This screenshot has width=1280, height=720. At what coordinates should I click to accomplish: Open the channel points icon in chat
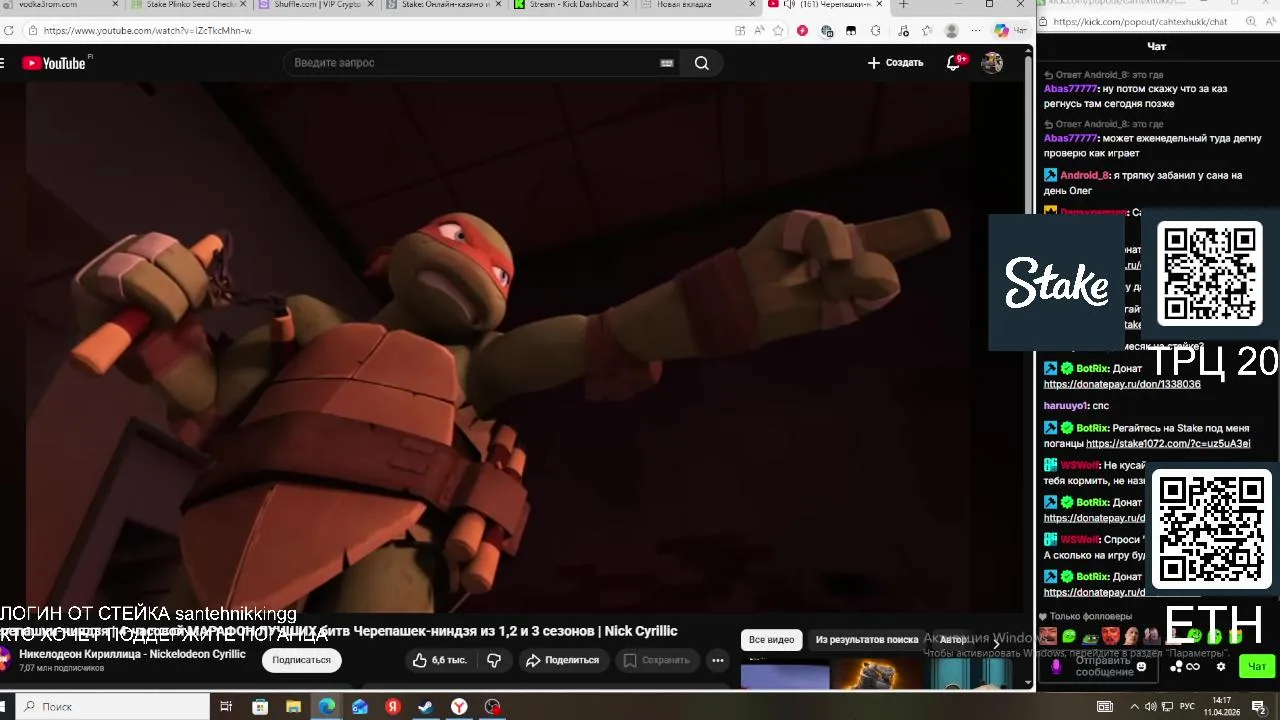pyautogui.click(x=1177, y=666)
